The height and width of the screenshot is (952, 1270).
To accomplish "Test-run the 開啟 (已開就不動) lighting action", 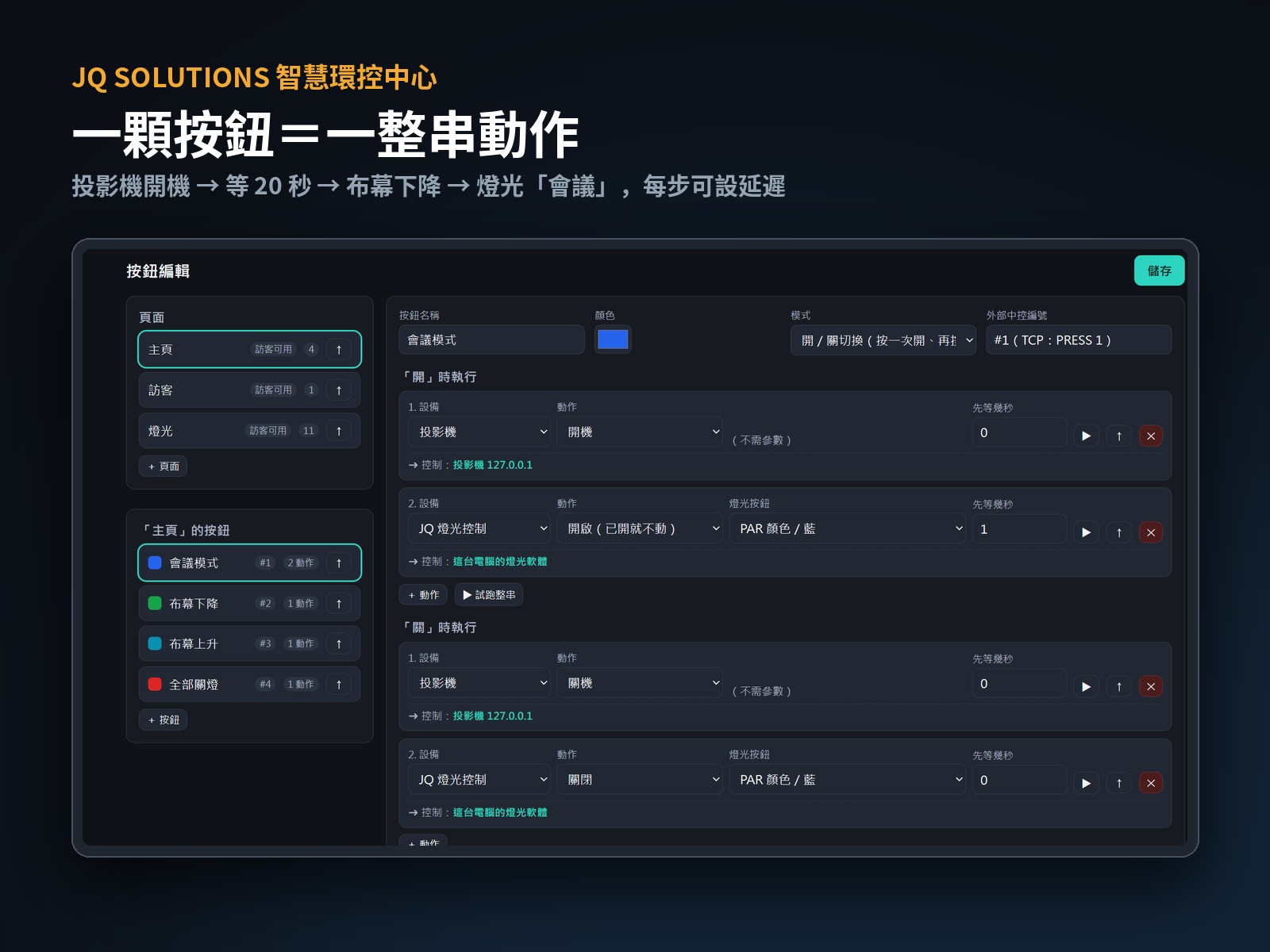I will pos(1086,532).
